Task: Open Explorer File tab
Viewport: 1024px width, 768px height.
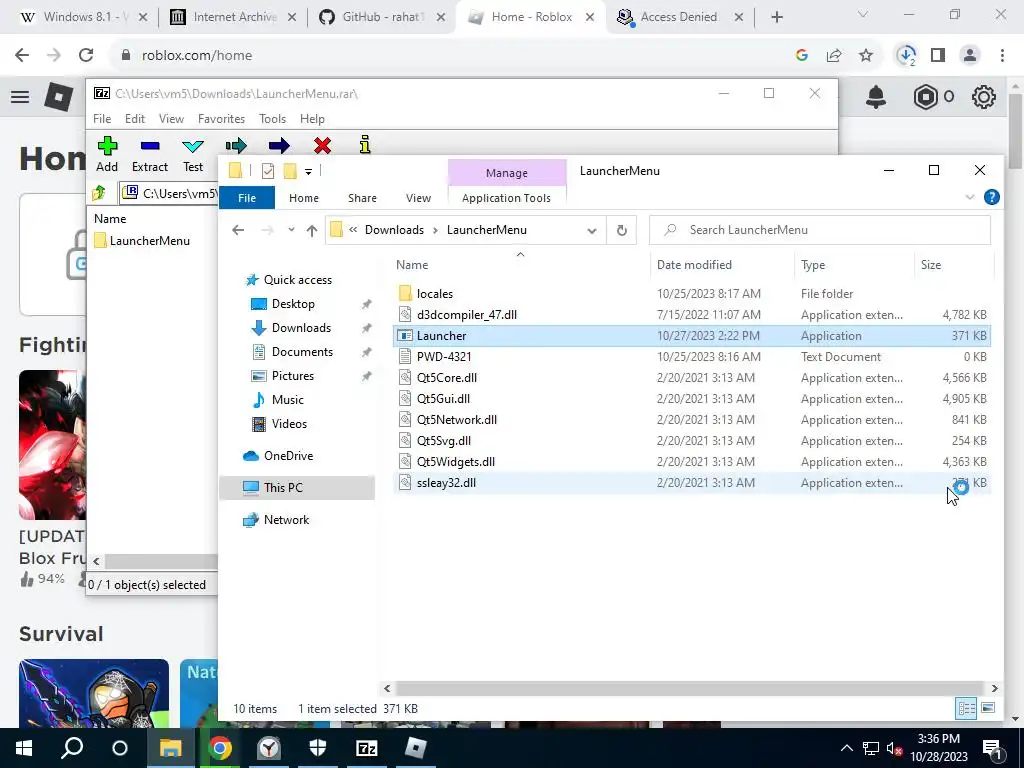Action: pos(247,198)
